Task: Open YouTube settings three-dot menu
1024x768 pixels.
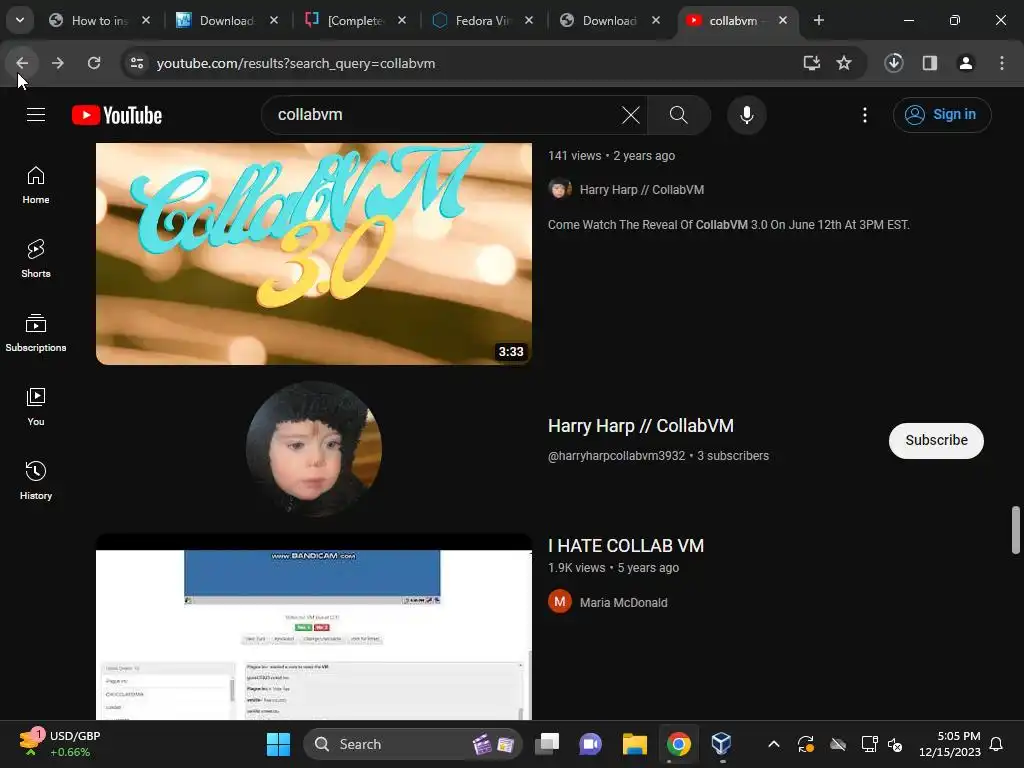Action: tap(865, 115)
